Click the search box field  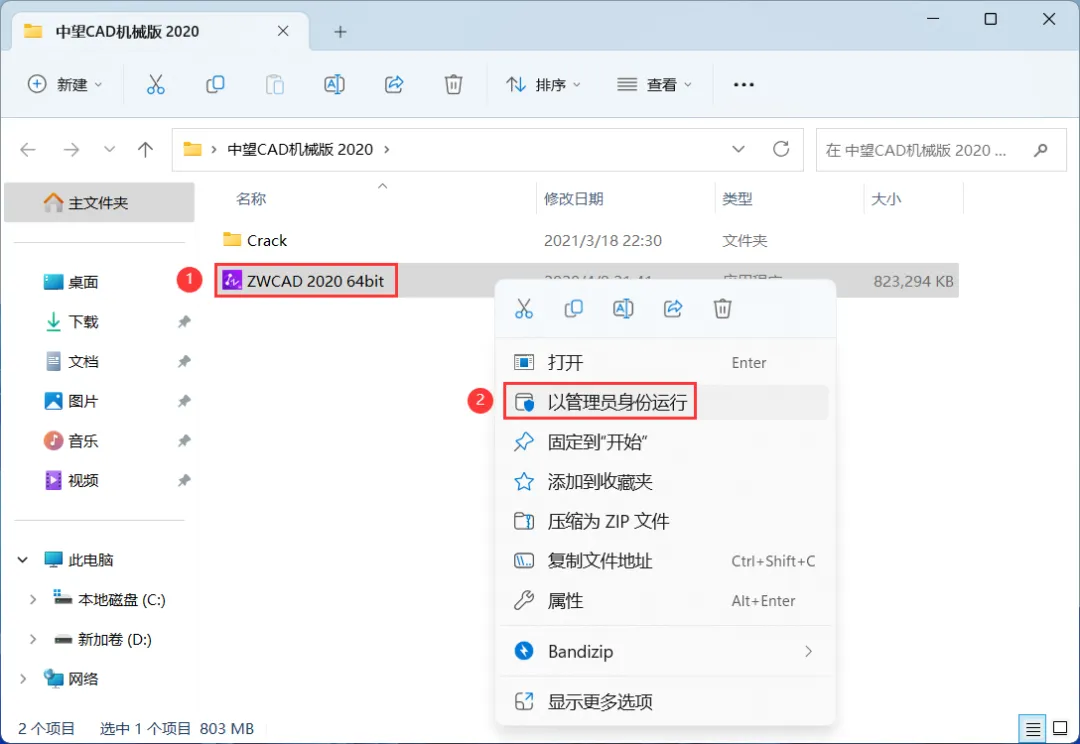pos(941,149)
